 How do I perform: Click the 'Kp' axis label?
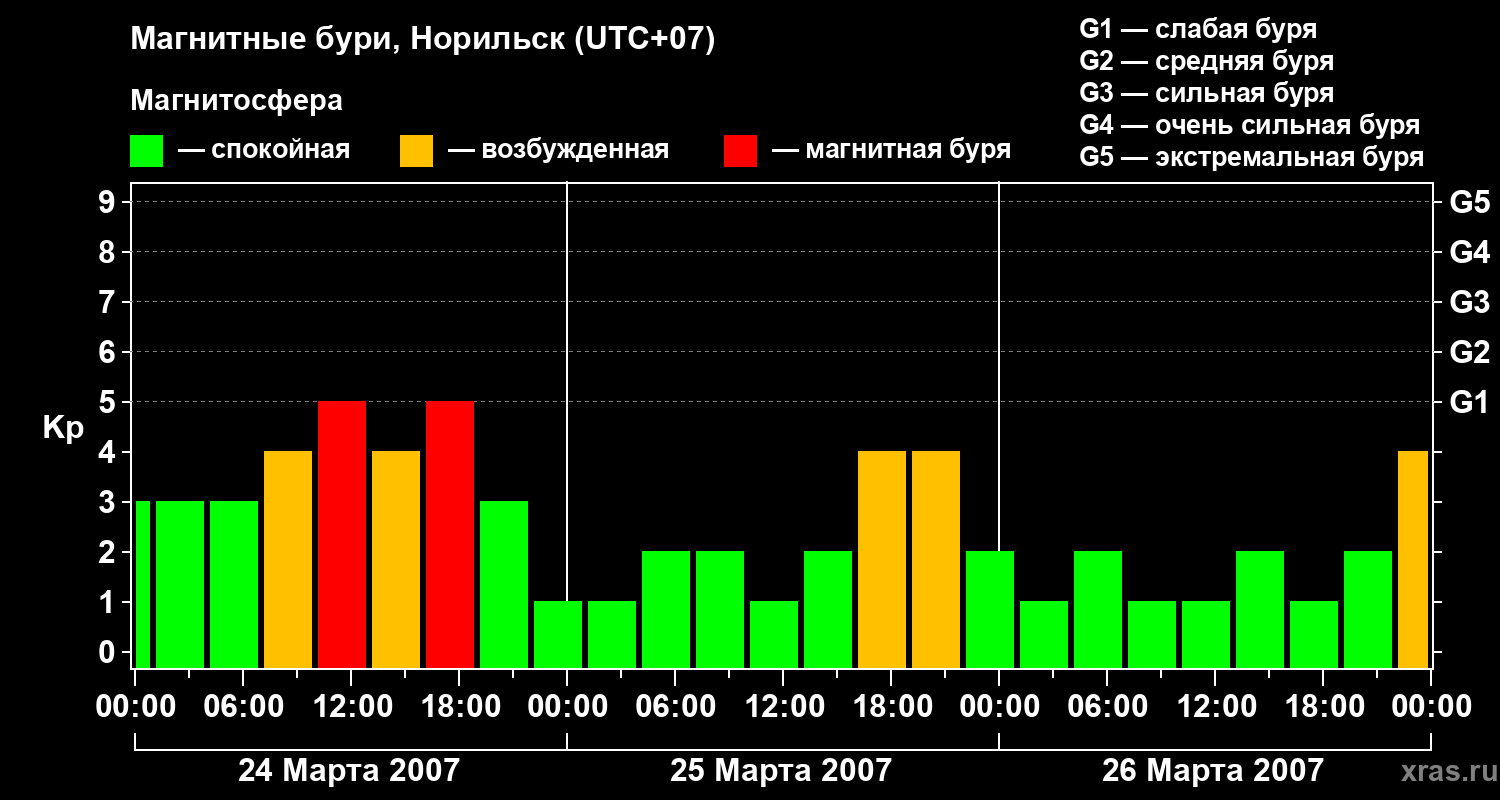coord(63,427)
